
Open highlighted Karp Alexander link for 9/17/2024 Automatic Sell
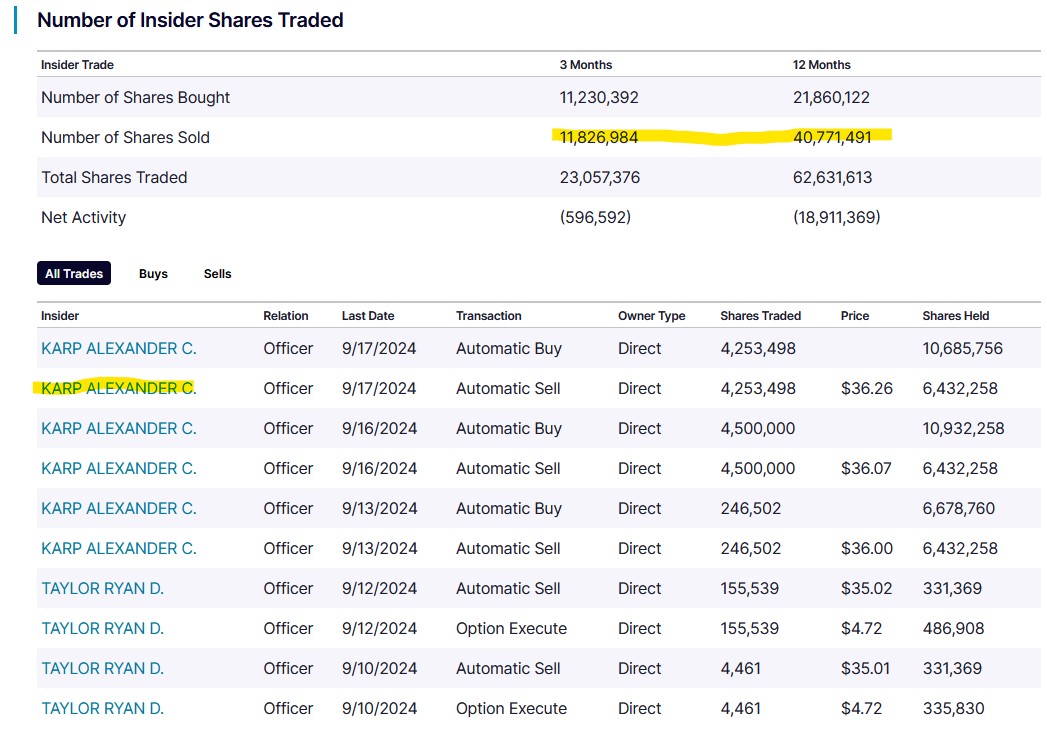point(119,389)
